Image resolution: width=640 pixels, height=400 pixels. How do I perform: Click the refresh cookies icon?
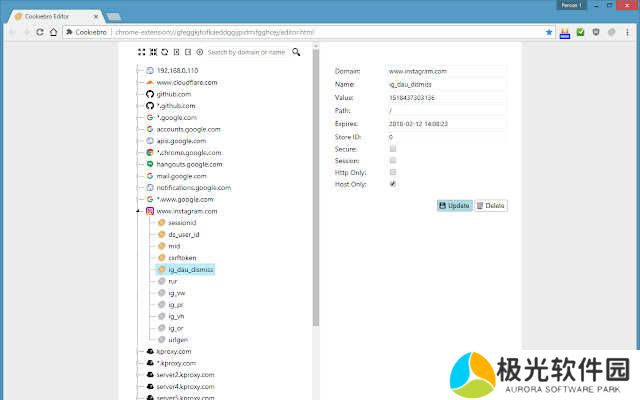click(164, 52)
